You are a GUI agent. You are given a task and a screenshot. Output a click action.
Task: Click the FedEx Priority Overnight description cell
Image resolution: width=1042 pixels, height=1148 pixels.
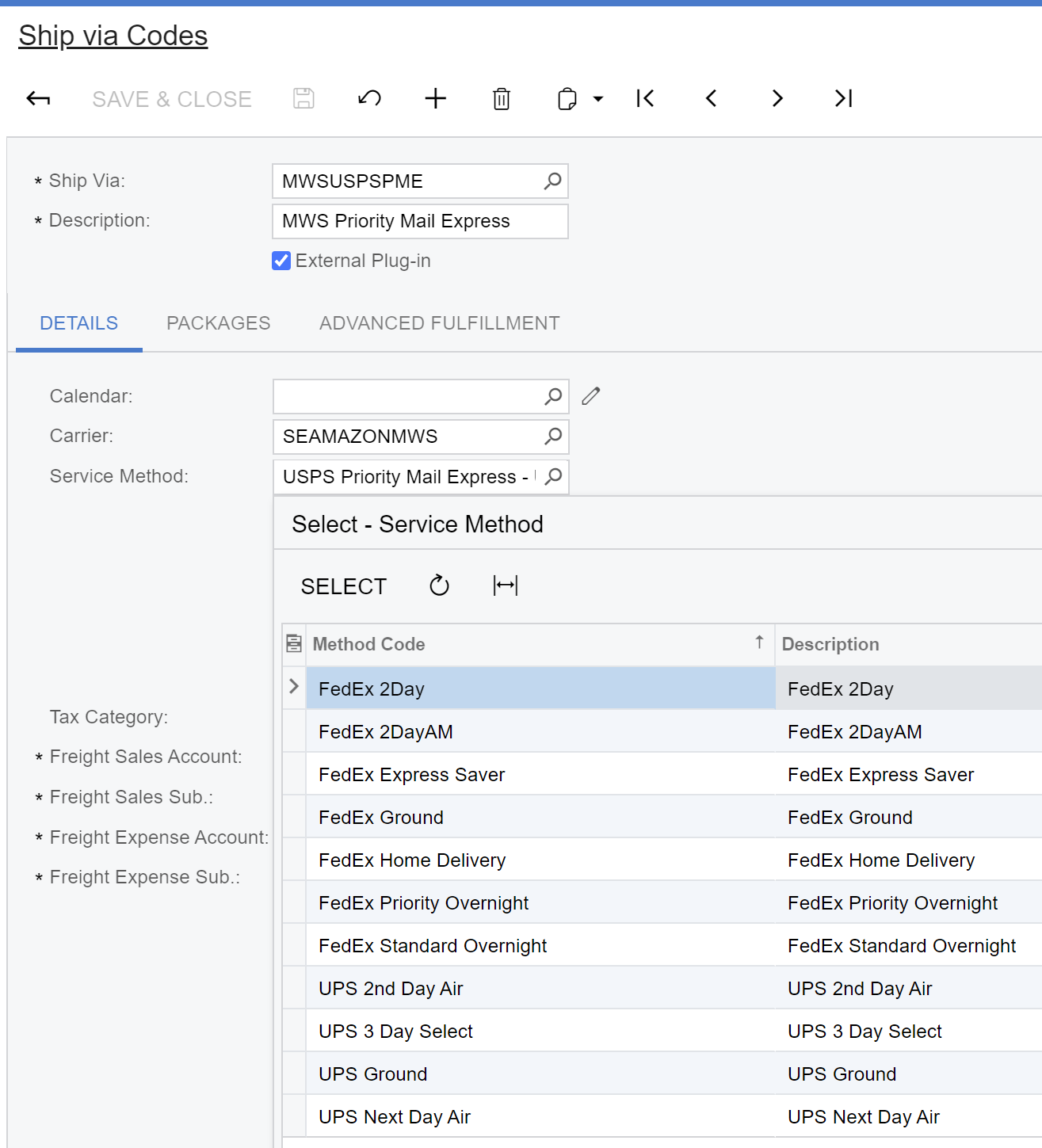coord(909,902)
